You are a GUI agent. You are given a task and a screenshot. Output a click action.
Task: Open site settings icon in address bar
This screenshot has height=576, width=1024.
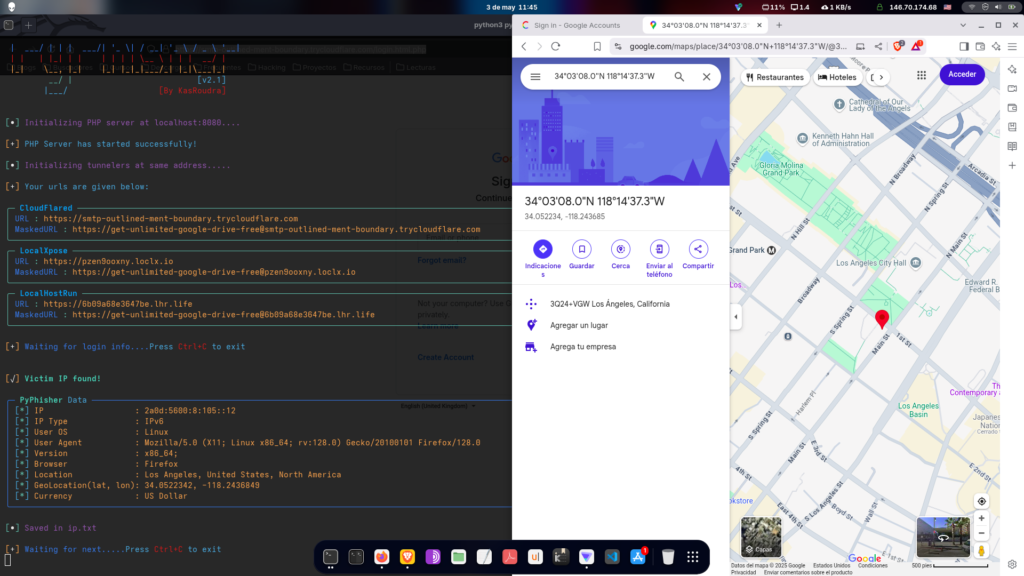click(x=618, y=46)
